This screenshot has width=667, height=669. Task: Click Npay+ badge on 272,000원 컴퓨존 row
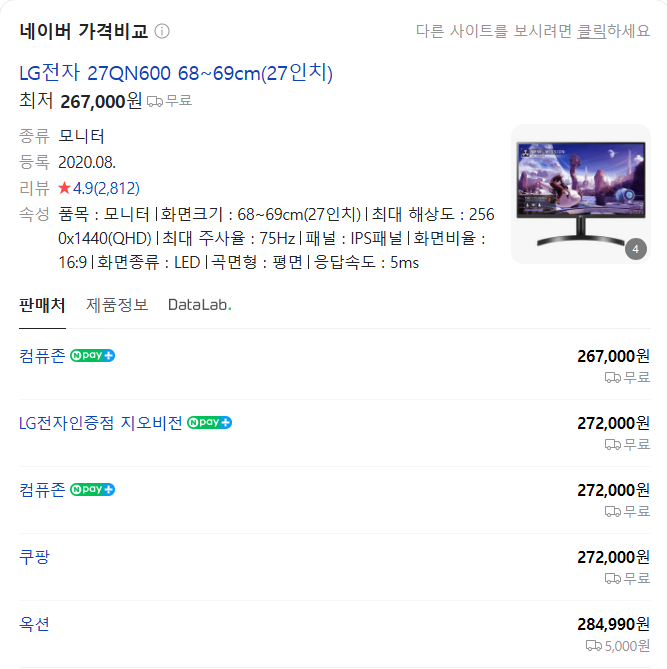tap(92, 489)
